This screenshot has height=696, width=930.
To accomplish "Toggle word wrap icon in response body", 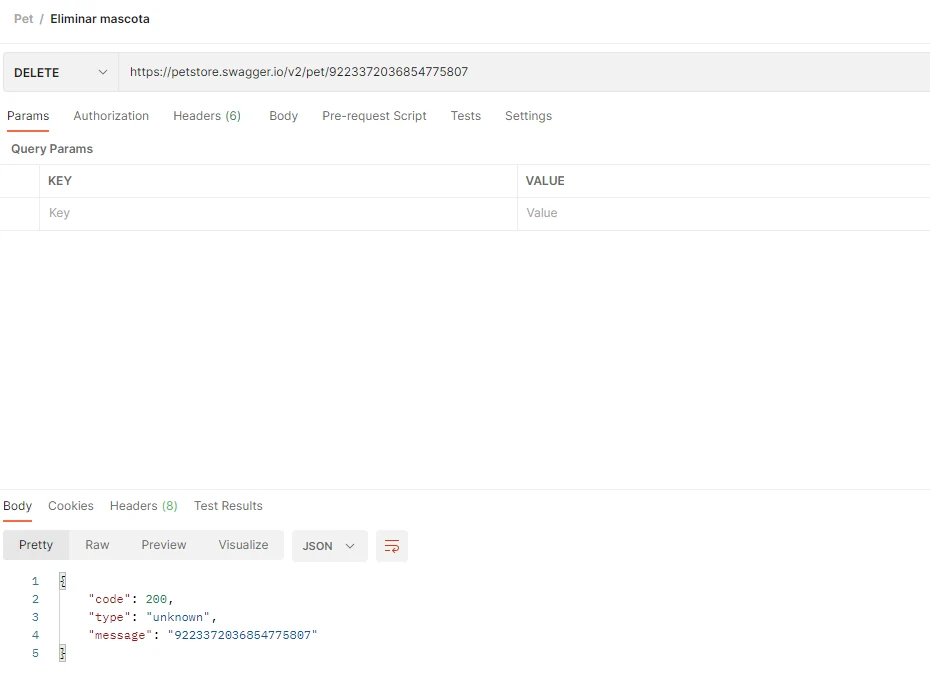I will point(391,546).
